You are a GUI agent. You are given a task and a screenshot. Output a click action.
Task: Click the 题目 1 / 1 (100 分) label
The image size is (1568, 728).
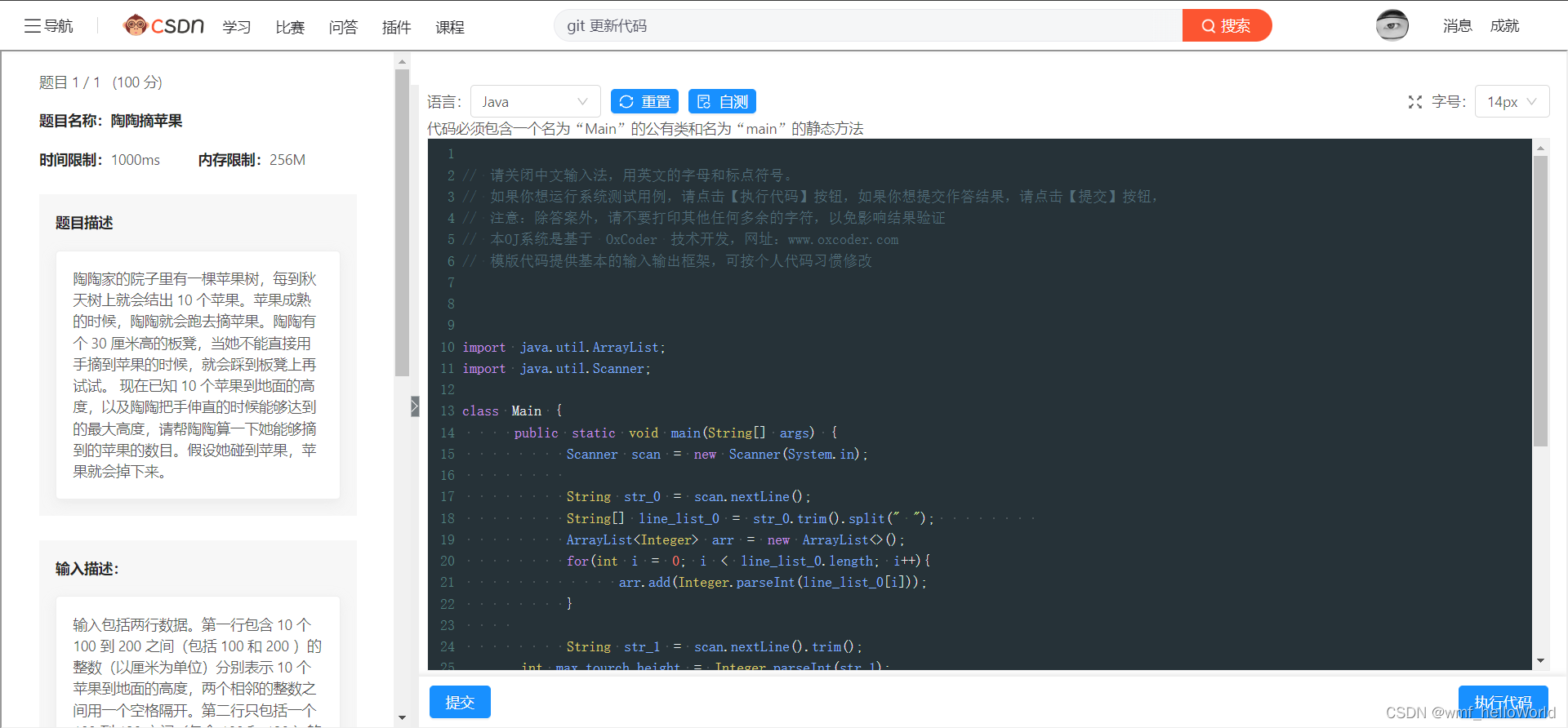(100, 82)
